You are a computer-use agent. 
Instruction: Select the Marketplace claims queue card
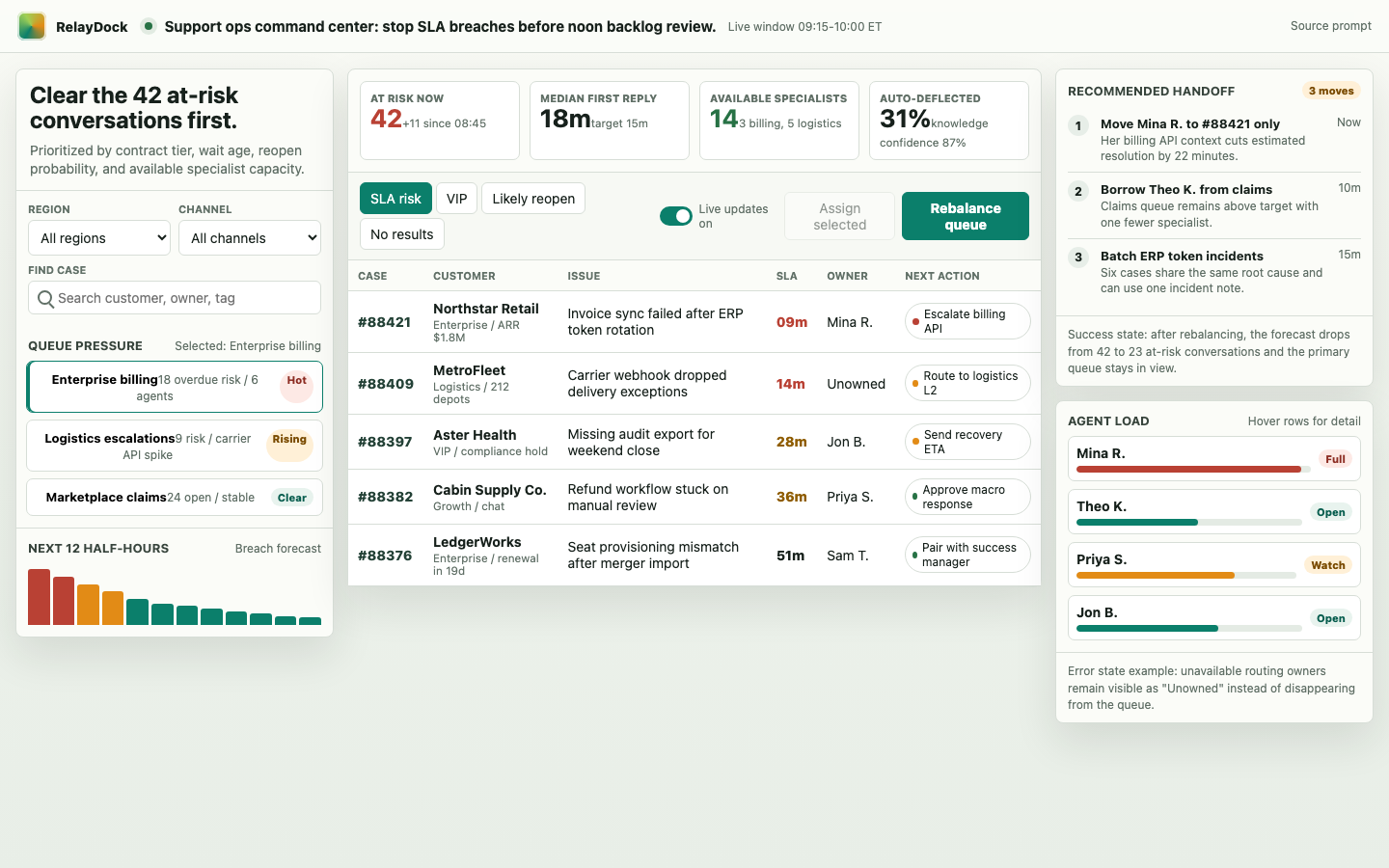[175, 498]
